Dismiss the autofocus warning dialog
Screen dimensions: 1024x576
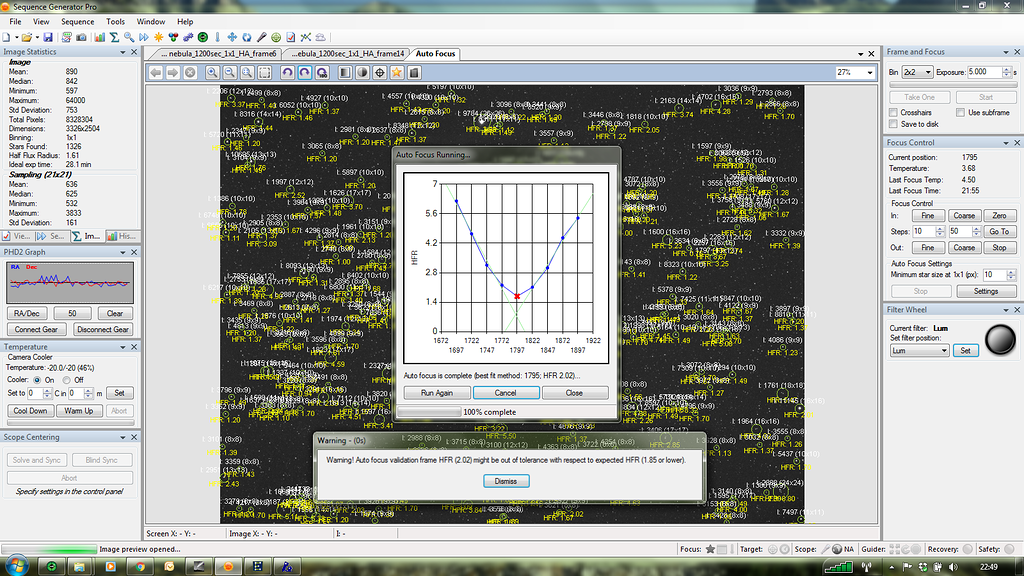pyautogui.click(x=505, y=481)
